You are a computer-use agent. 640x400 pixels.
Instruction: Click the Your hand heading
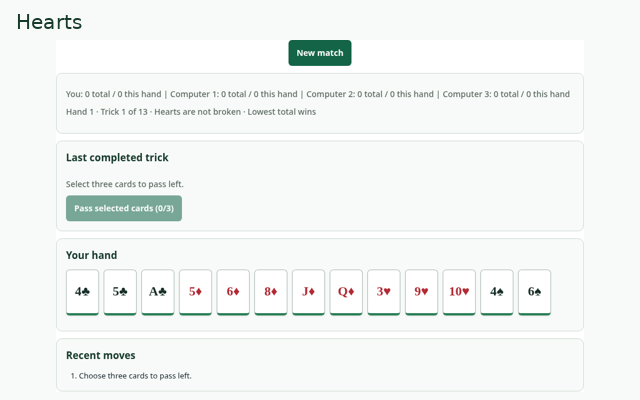point(91,255)
